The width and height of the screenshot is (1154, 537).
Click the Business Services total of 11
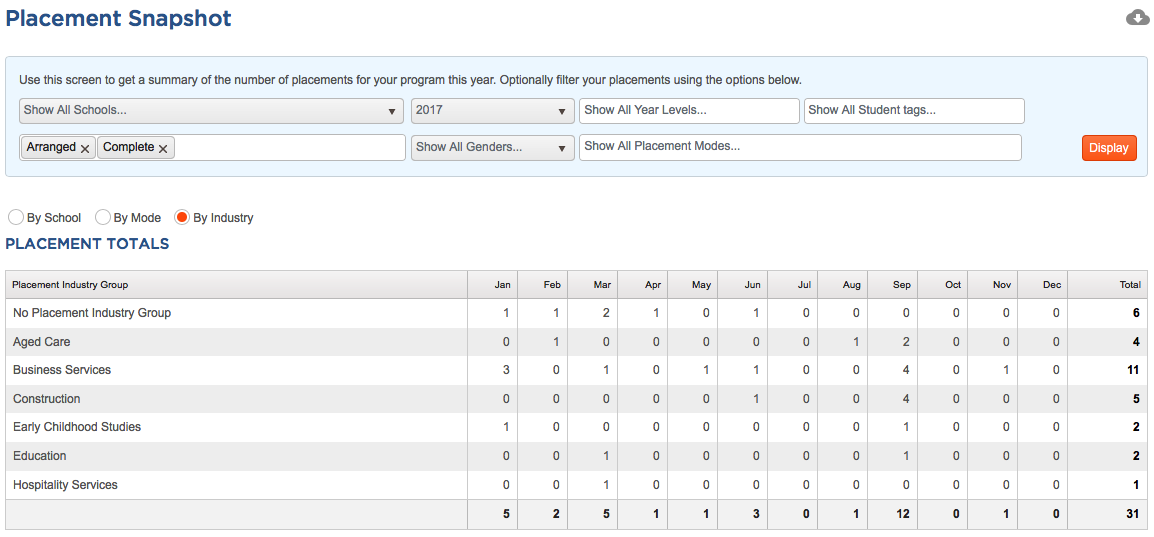[1133, 370]
